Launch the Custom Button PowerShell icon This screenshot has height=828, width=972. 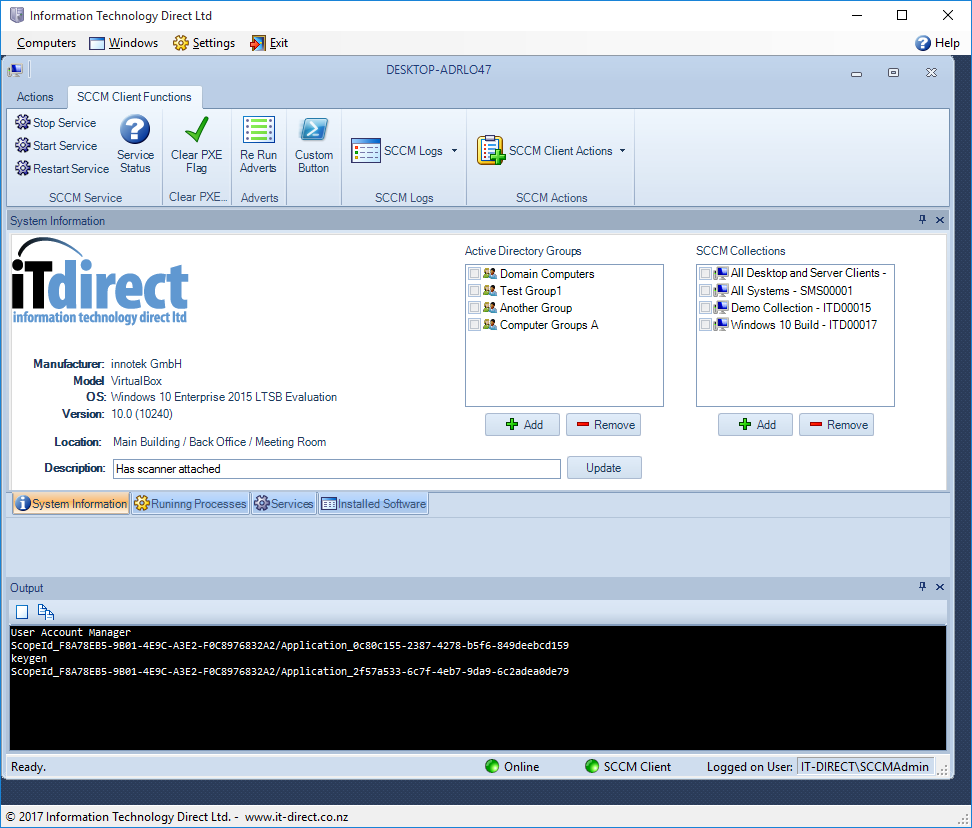tap(314, 131)
